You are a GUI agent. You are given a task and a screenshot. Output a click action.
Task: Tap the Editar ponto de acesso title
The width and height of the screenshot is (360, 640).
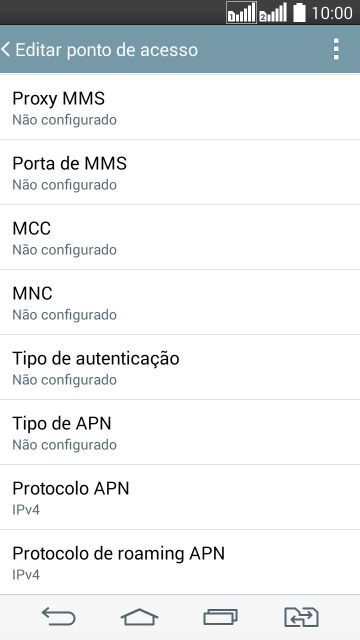click(x=107, y=50)
